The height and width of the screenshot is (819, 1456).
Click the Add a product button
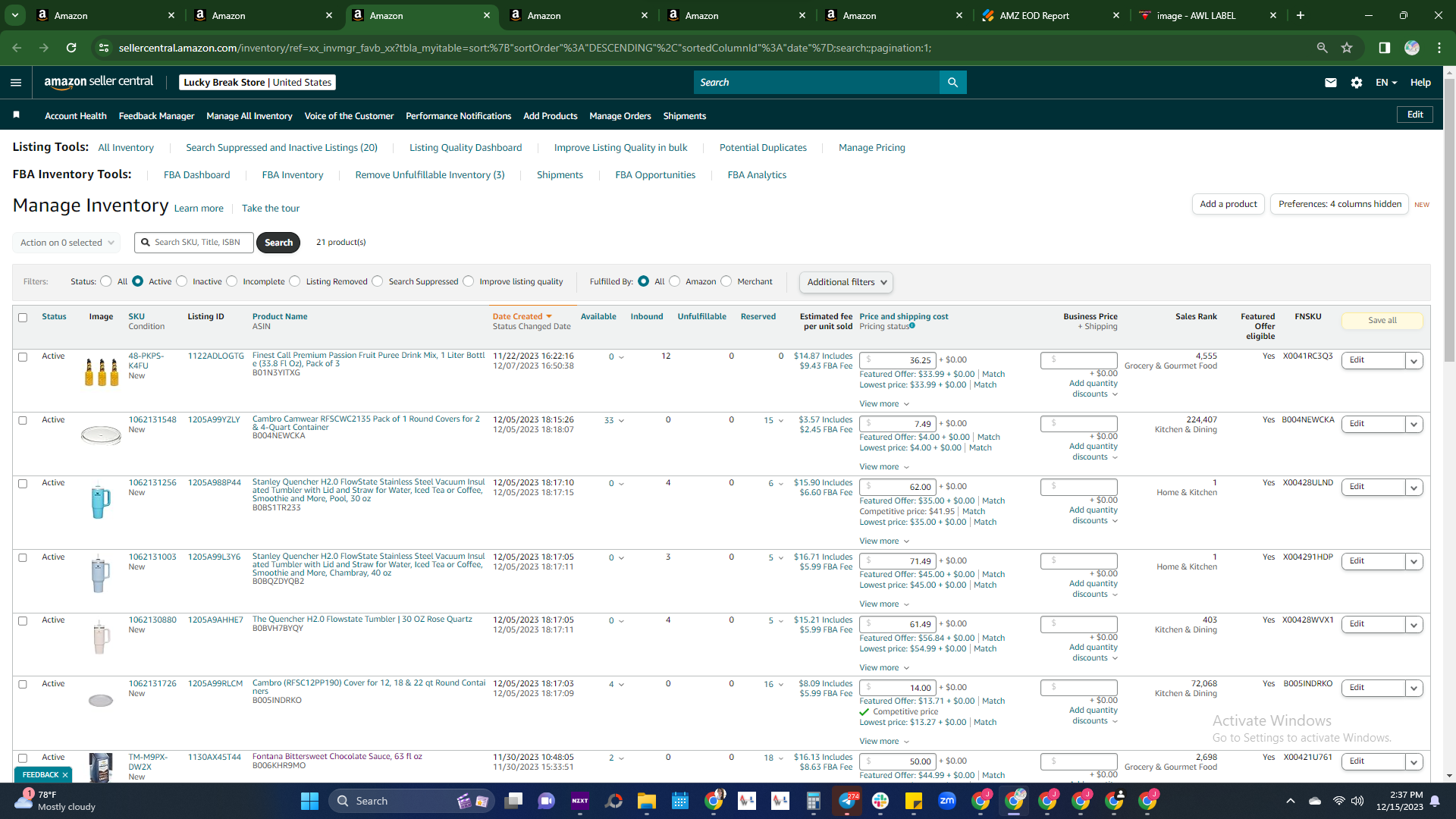point(1228,204)
